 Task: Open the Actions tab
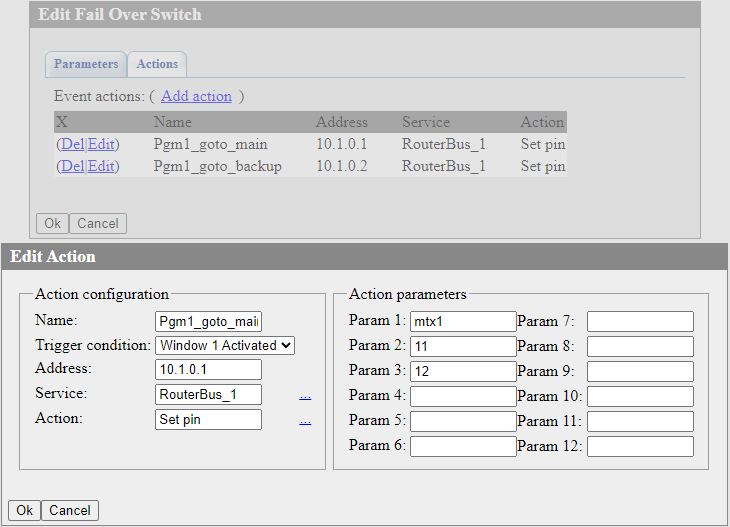tap(157, 64)
